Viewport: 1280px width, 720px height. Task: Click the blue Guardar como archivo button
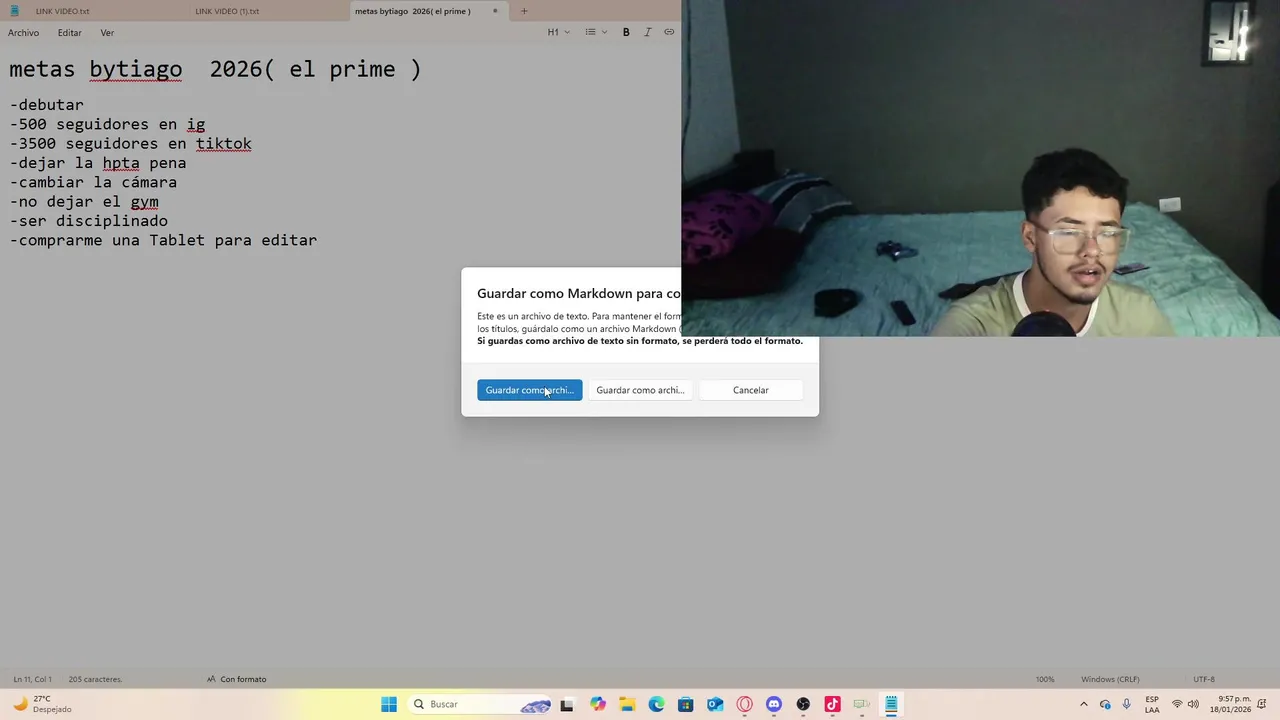(x=529, y=390)
